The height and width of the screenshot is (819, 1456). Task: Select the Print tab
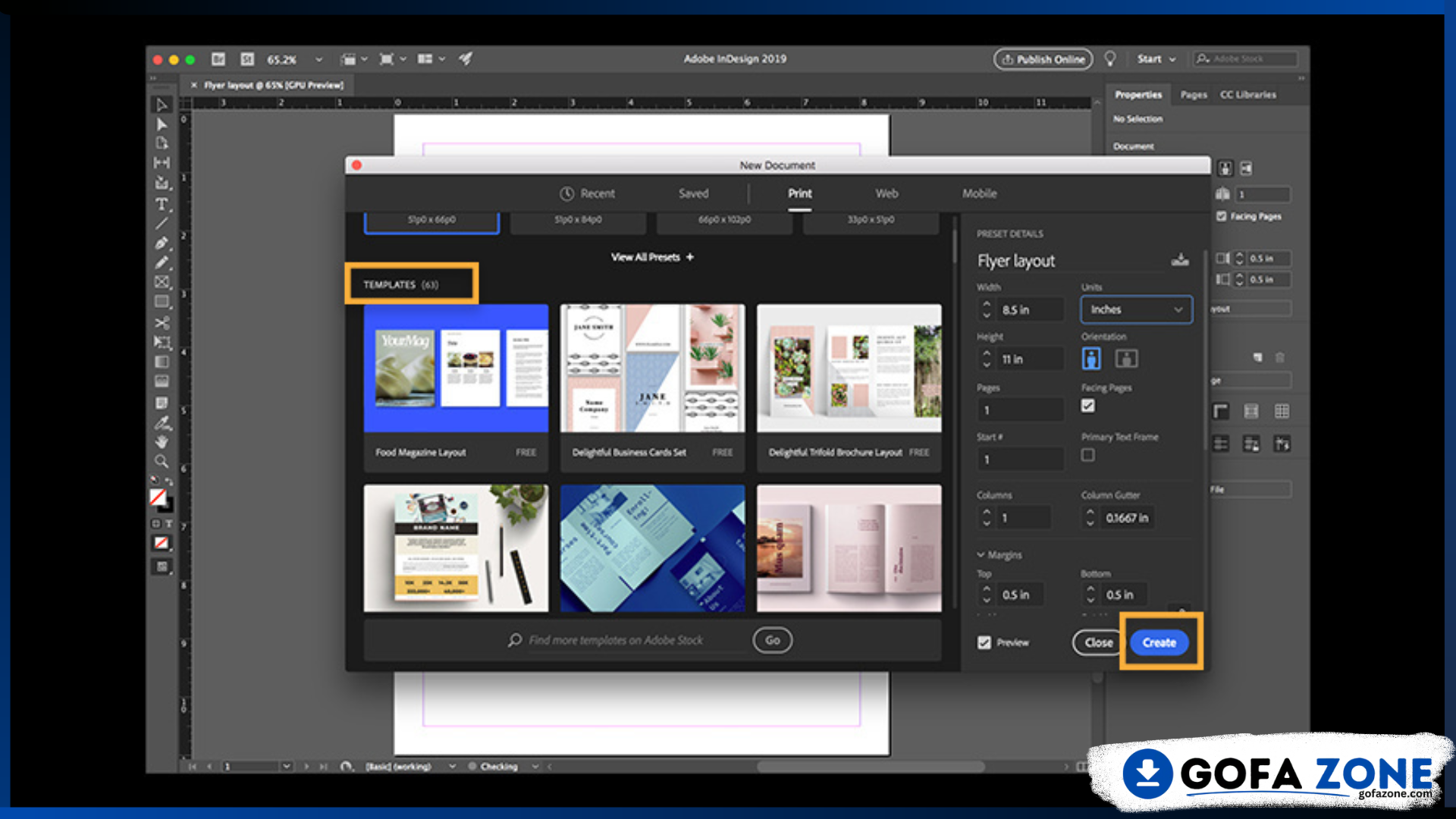pyautogui.click(x=799, y=193)
